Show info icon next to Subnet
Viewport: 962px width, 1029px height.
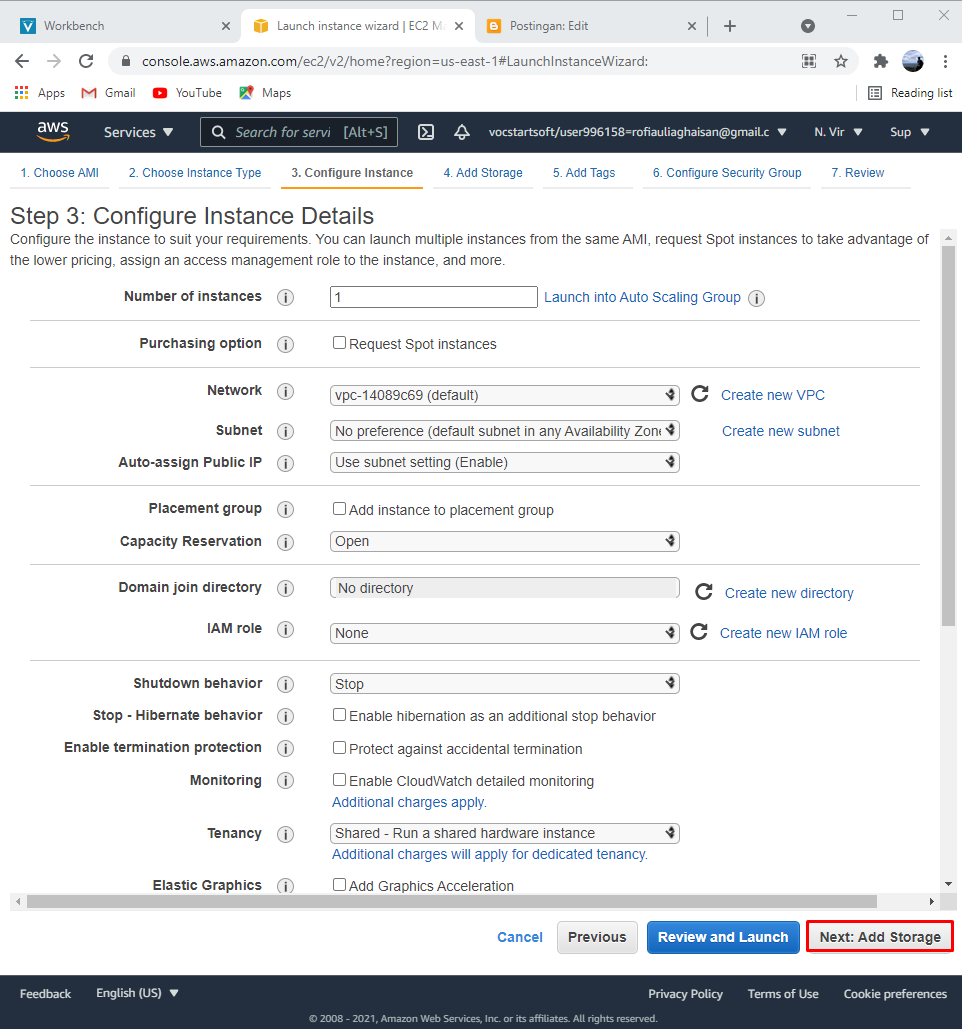(x=285, y=431)
